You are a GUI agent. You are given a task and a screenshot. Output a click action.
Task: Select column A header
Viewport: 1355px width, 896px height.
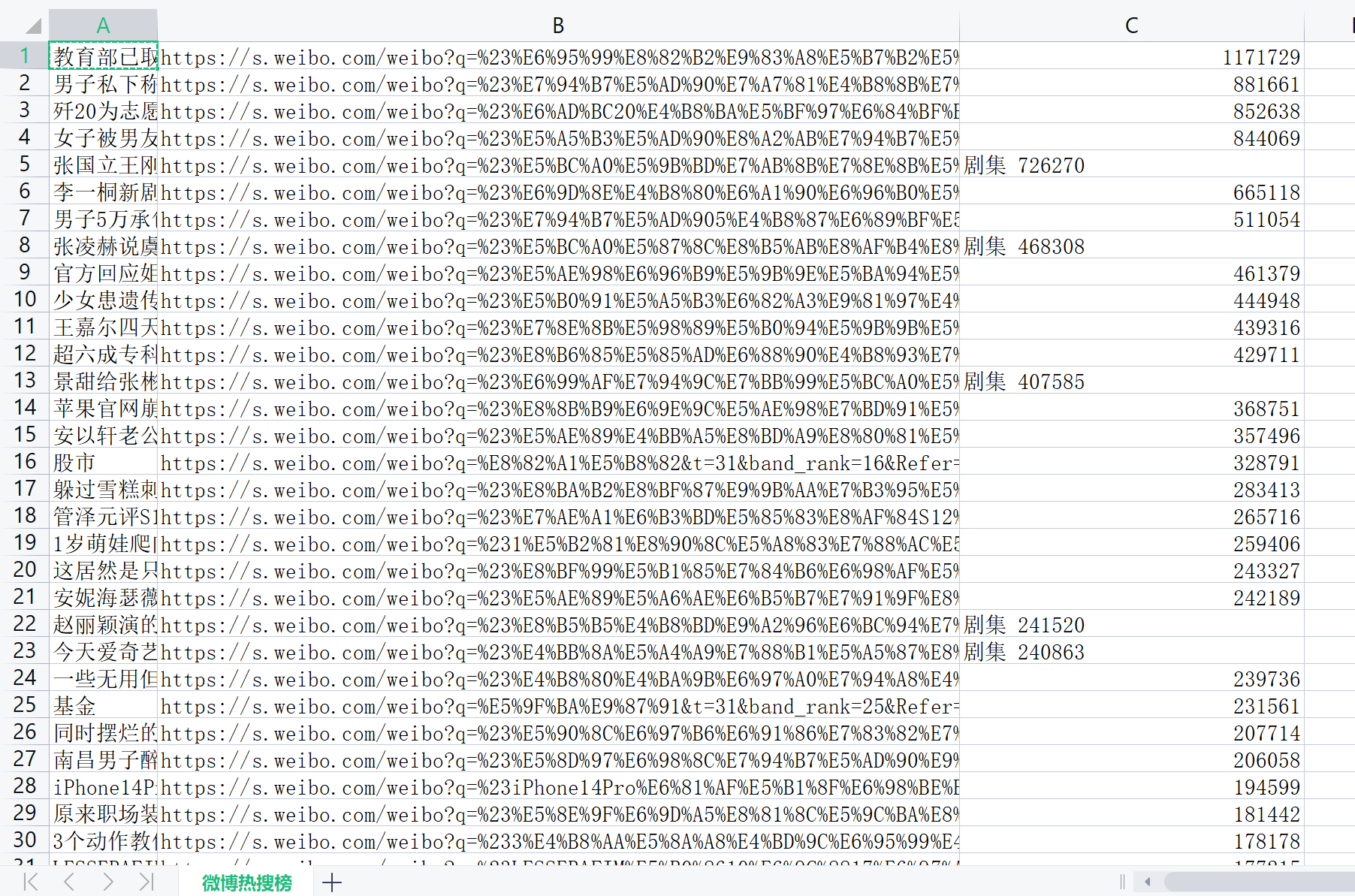pyautogui.click(x=103, y=26)
